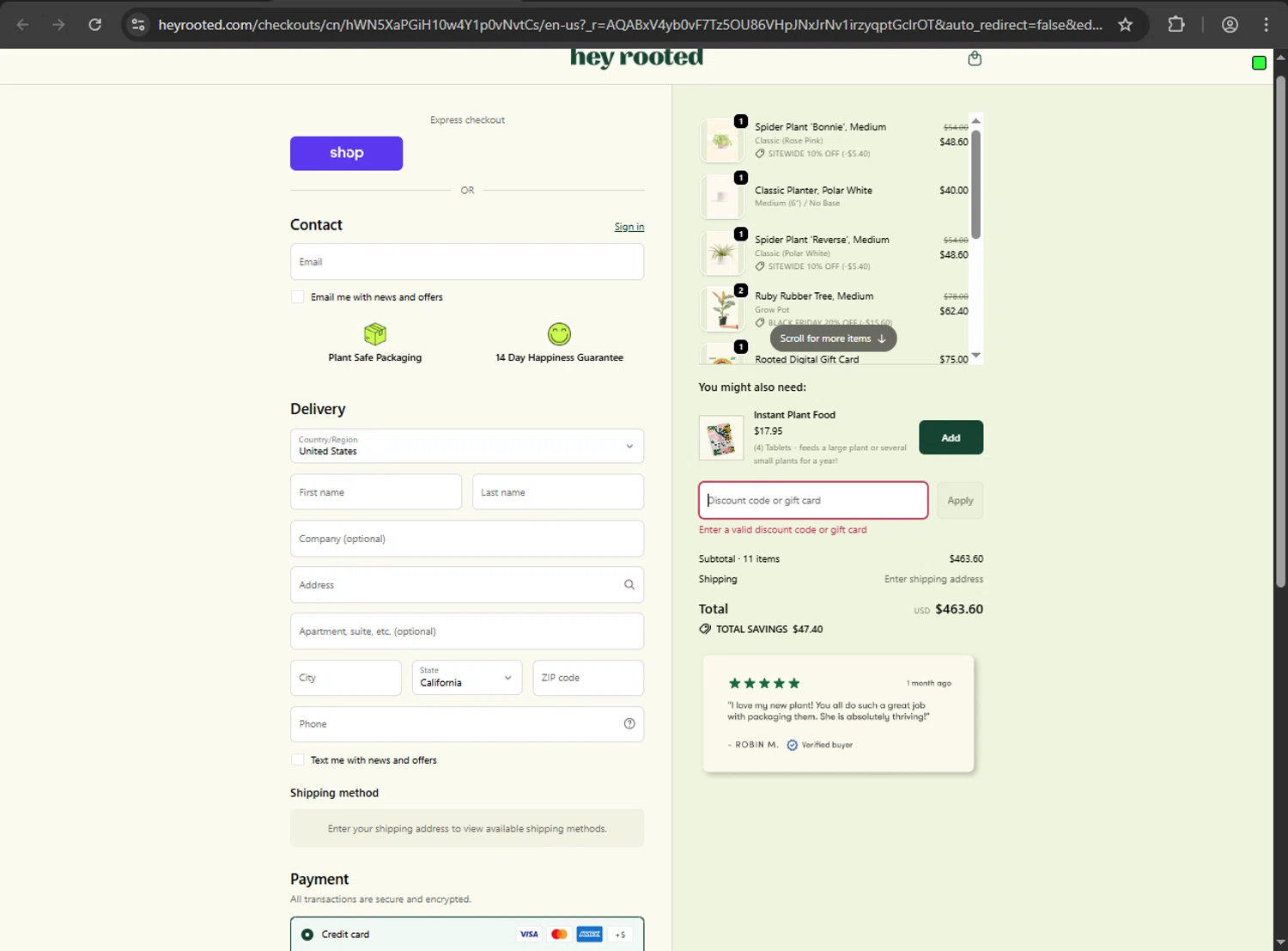
Task: Click the hey rooted logo
Action: (636, 58)
